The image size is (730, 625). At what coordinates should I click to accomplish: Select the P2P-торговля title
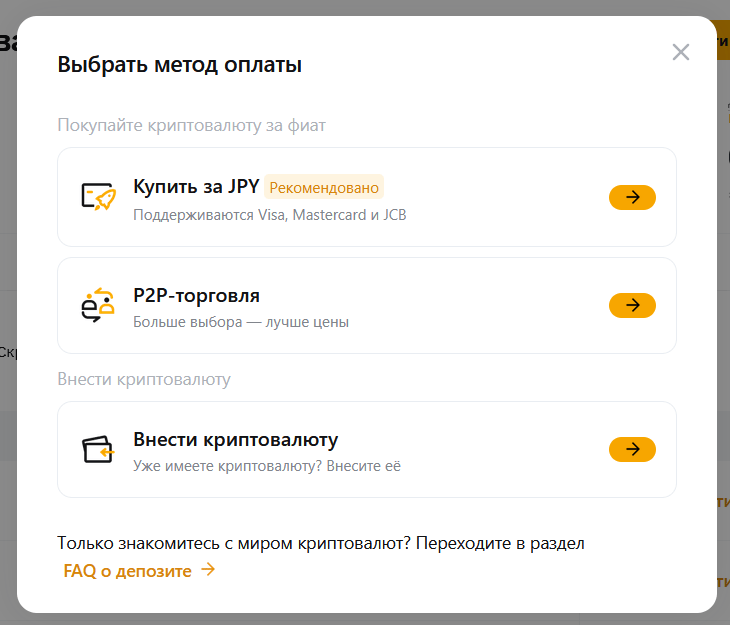tap(196, 295)
